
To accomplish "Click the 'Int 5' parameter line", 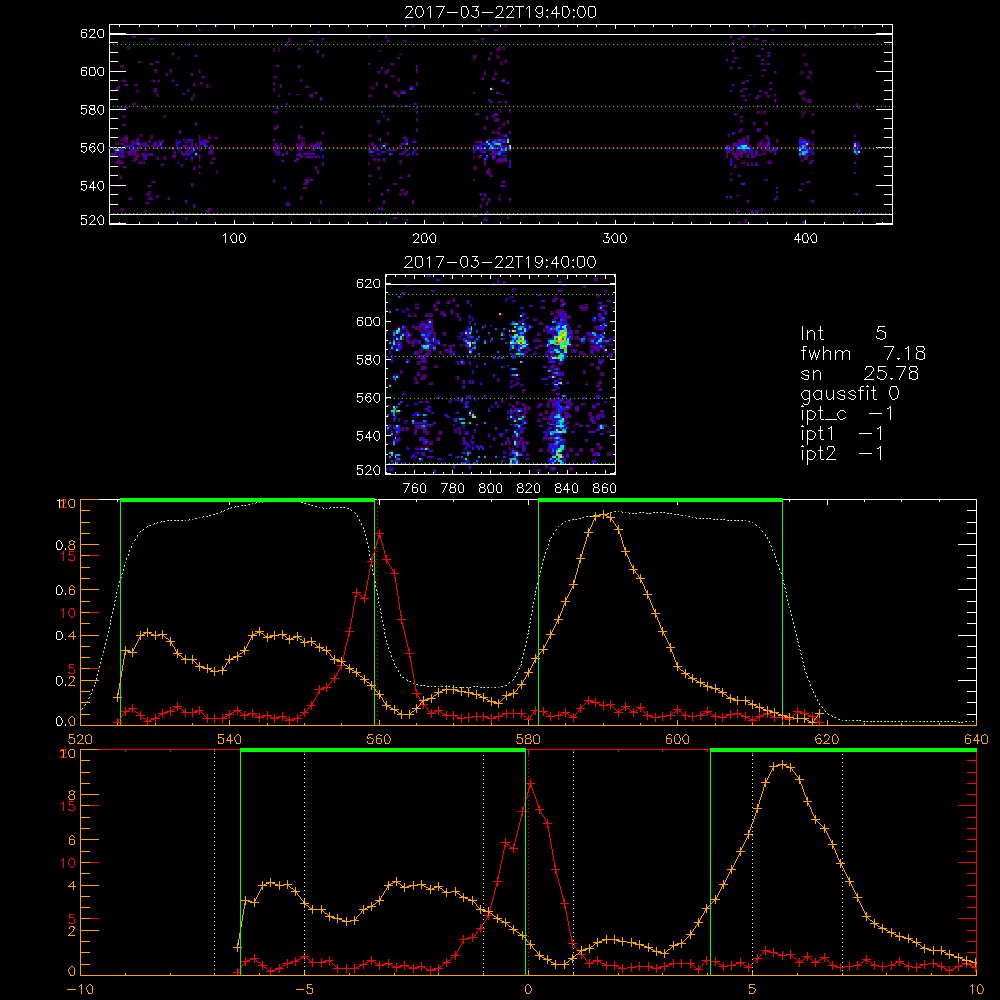I will 843,333.
